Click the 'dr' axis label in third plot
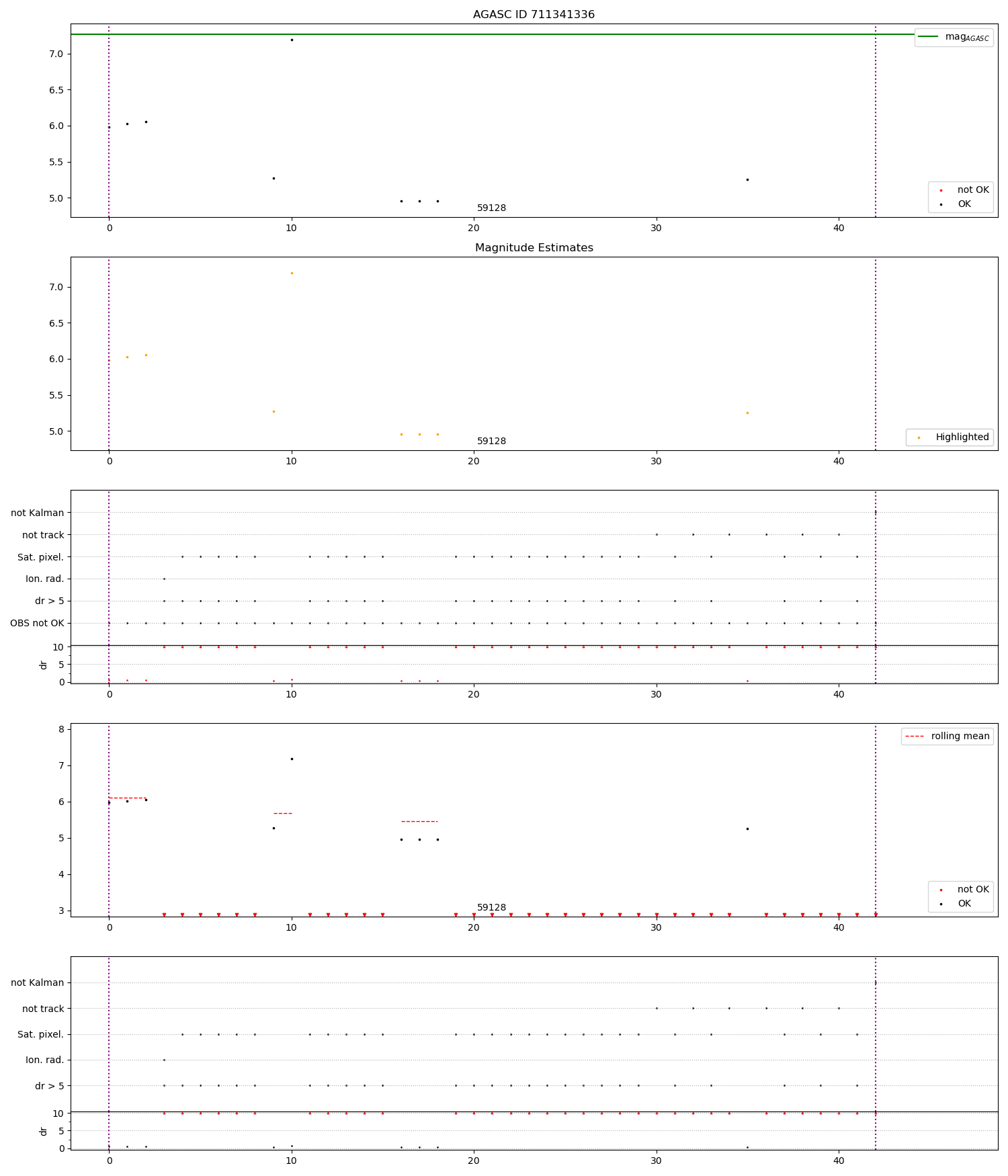 [x=44, y=665]
